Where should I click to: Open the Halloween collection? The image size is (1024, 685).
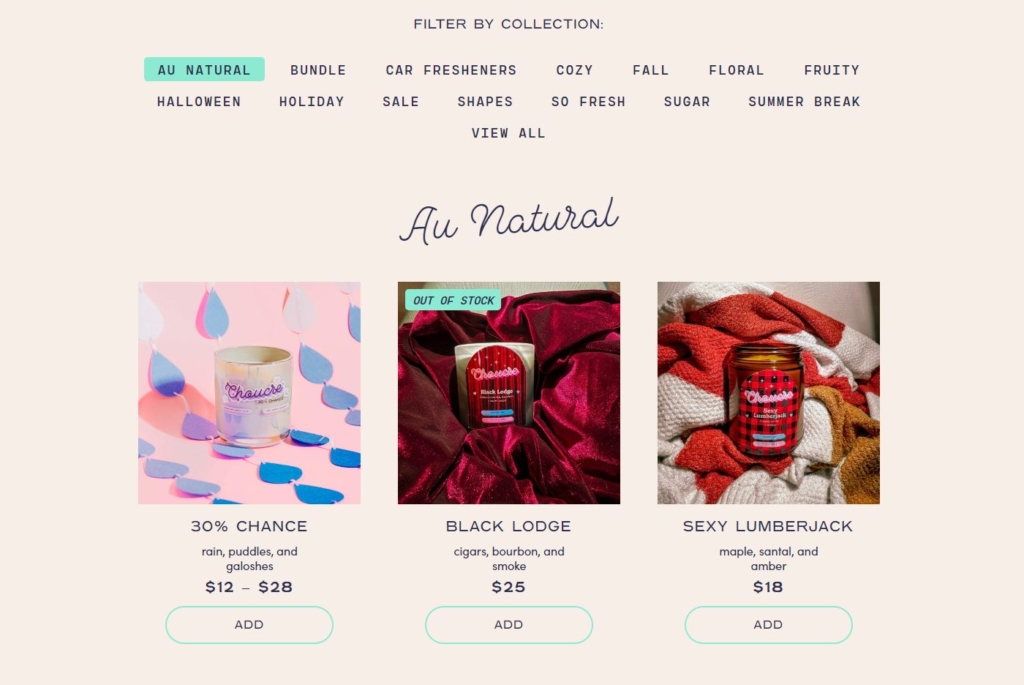(199, 101)
